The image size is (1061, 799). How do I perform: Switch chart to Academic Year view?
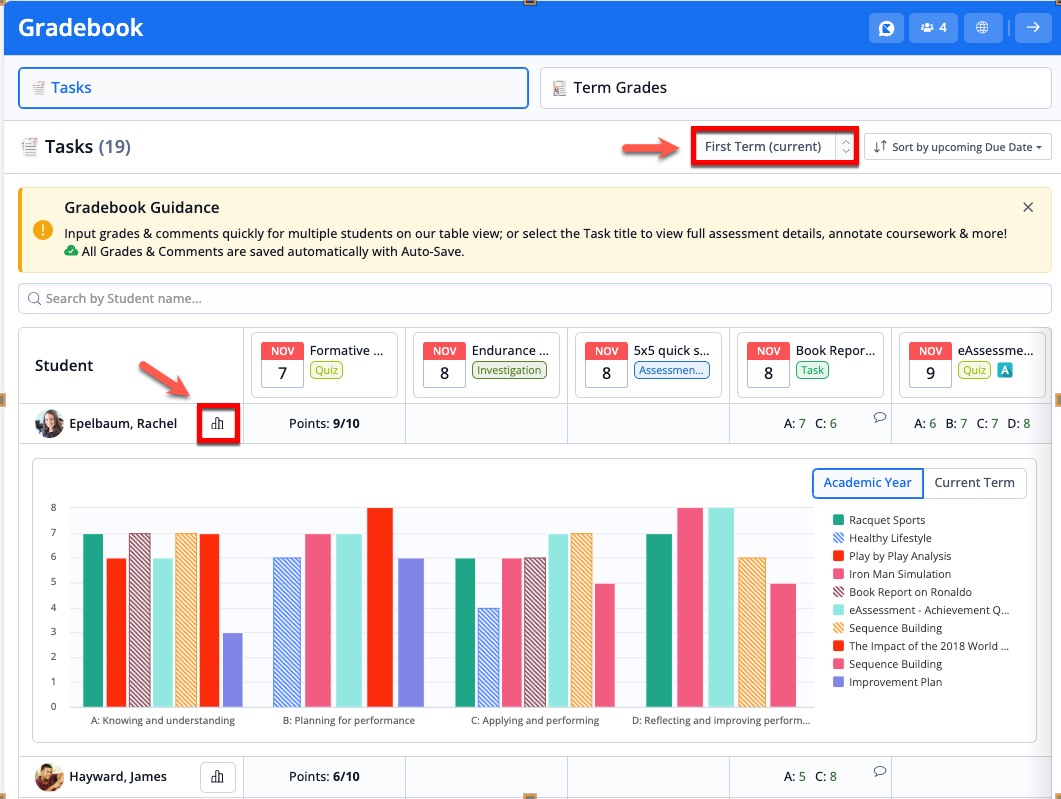pyautogui.click(x=867, y=482)
